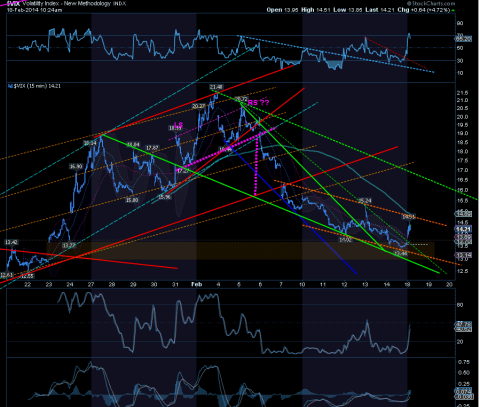Click the 13.77 price label on chart
480x407 pixels.
69,246
